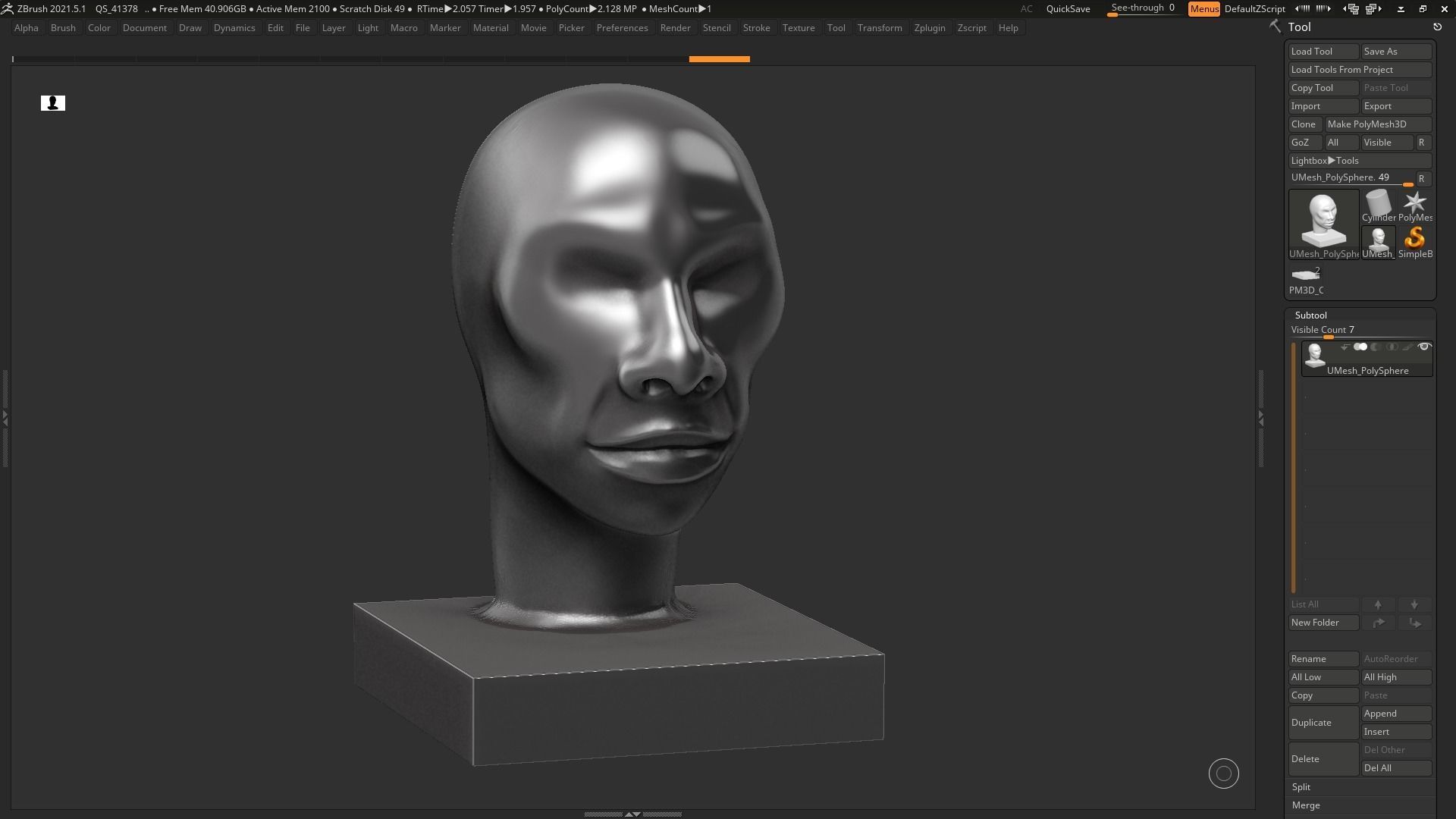Toggle subtool intersection boolean mode icon
Viewport: 1456px width, 819px height.
tap(1392, 347)
